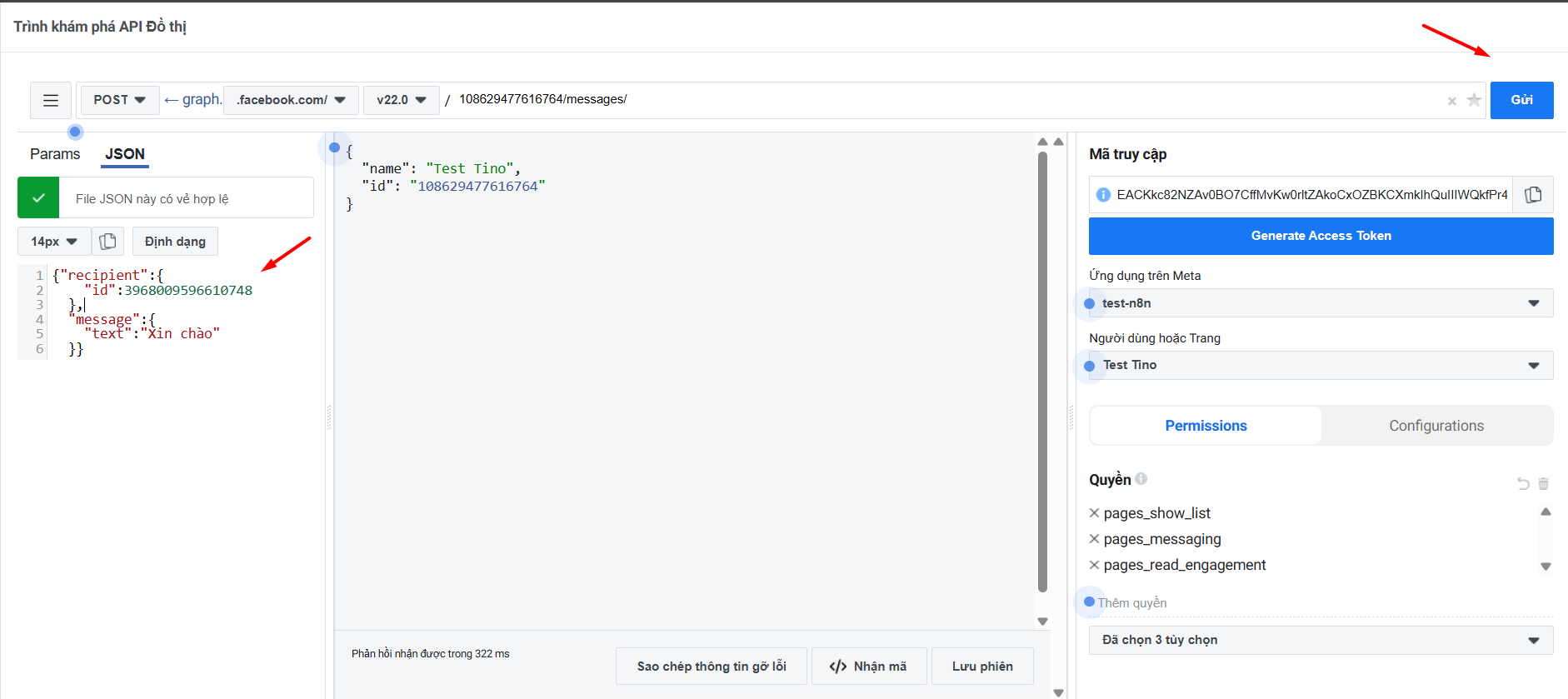Viewport: 1568px width, 699px height.
Task: Click the info icon beside the access token
Action: click(1103, 195)
